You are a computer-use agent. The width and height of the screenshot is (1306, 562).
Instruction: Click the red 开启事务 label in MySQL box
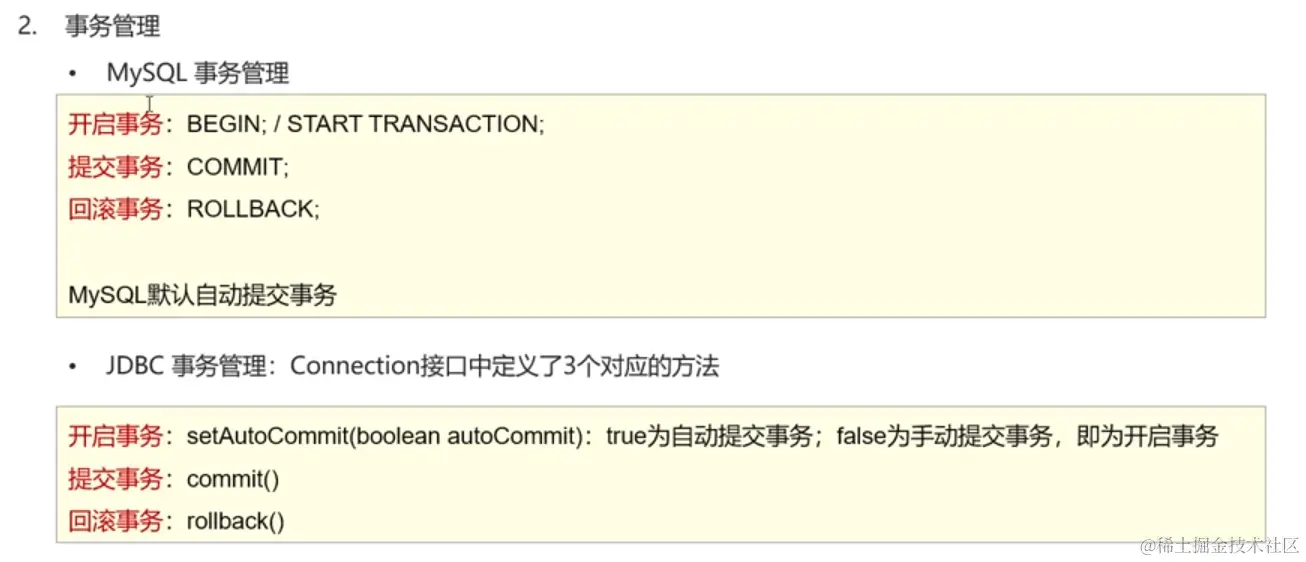click(115, 124)
